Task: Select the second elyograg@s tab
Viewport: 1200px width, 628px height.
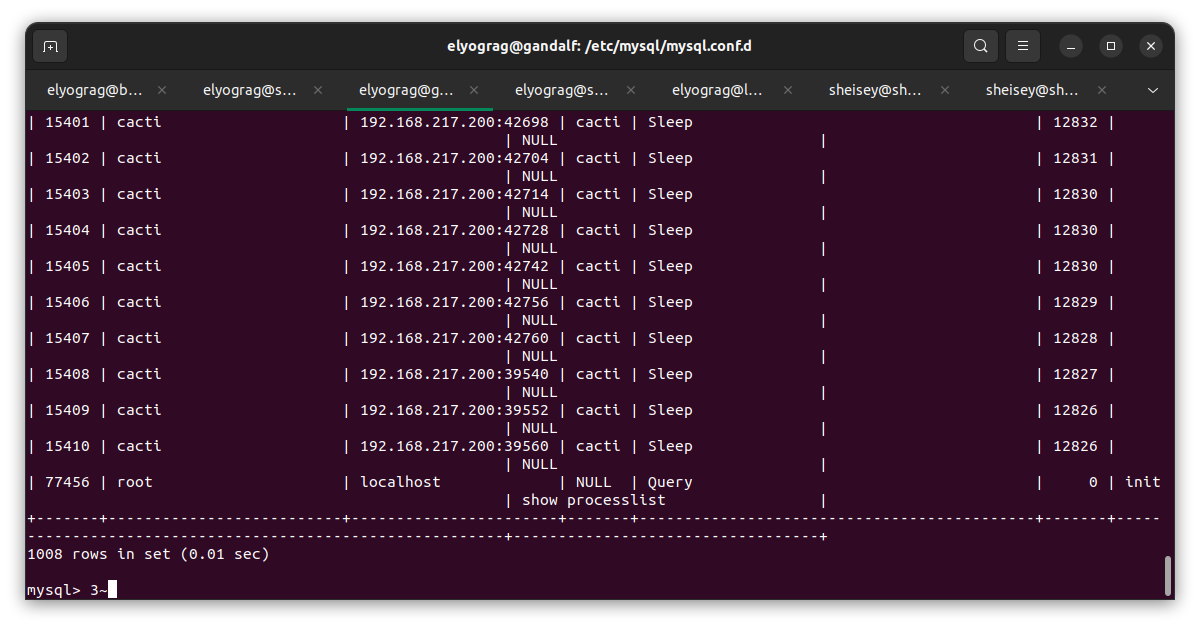Action: click(250, 89)
